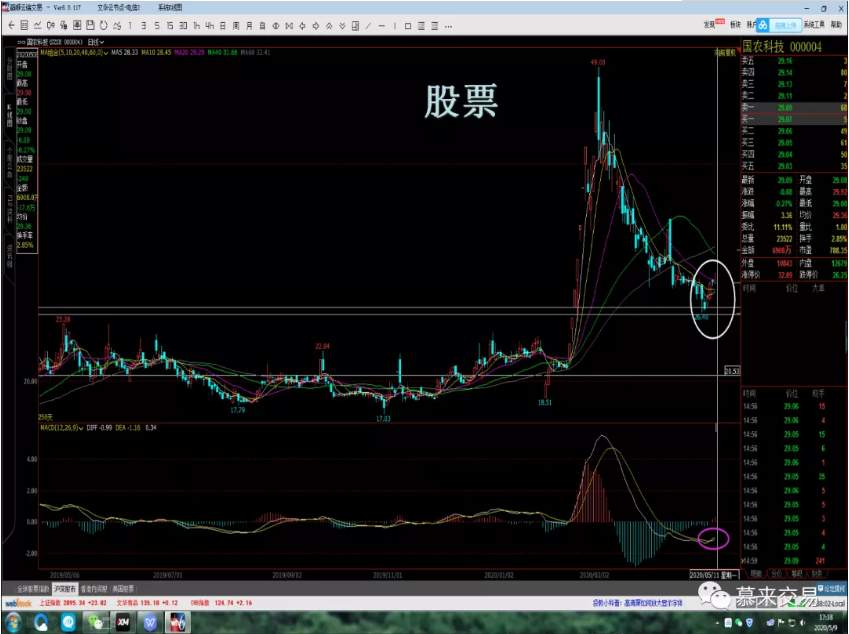Click the 国农科技 000004 stock title
The height and width of the screenshot is (634, 849).
[781, 47]
